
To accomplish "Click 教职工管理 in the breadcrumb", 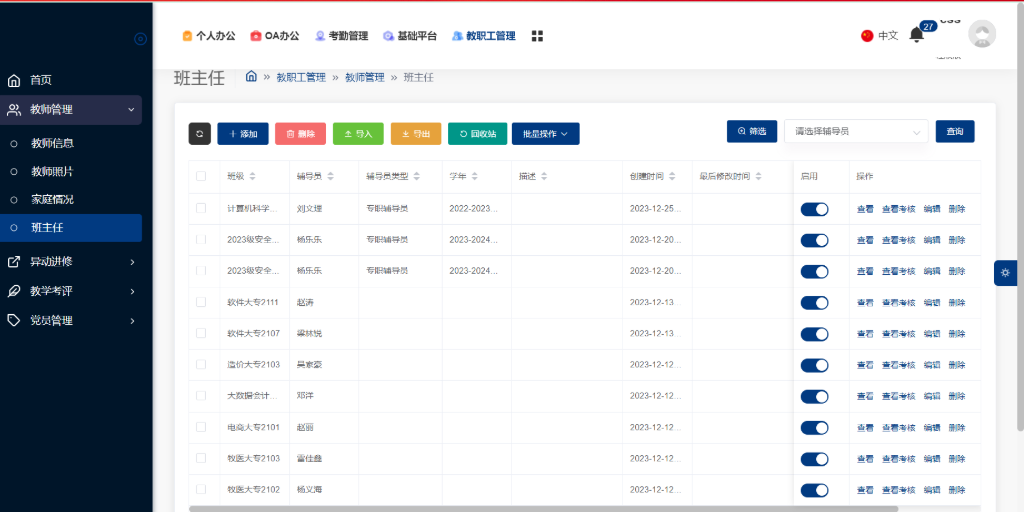I will coord(300,77).
